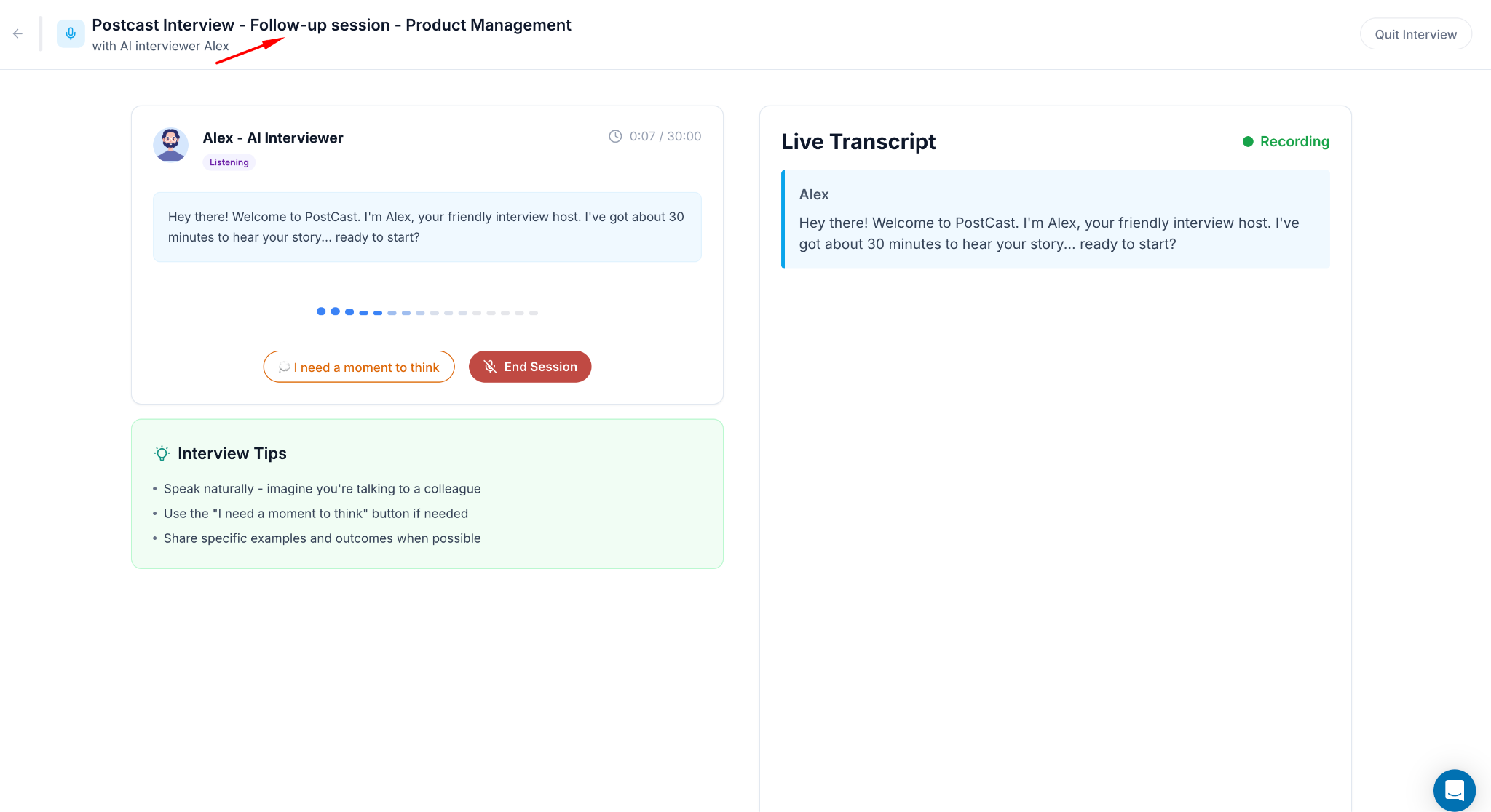Click the Listening status badge

tap(229, 162)
